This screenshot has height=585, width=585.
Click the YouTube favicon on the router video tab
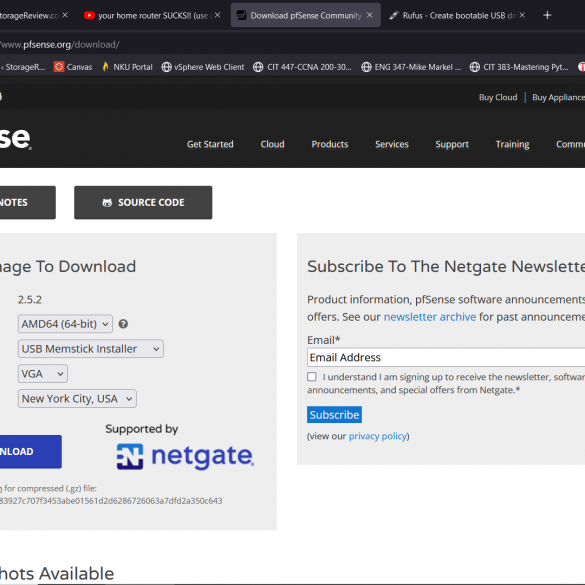click(x=89, y=15)
